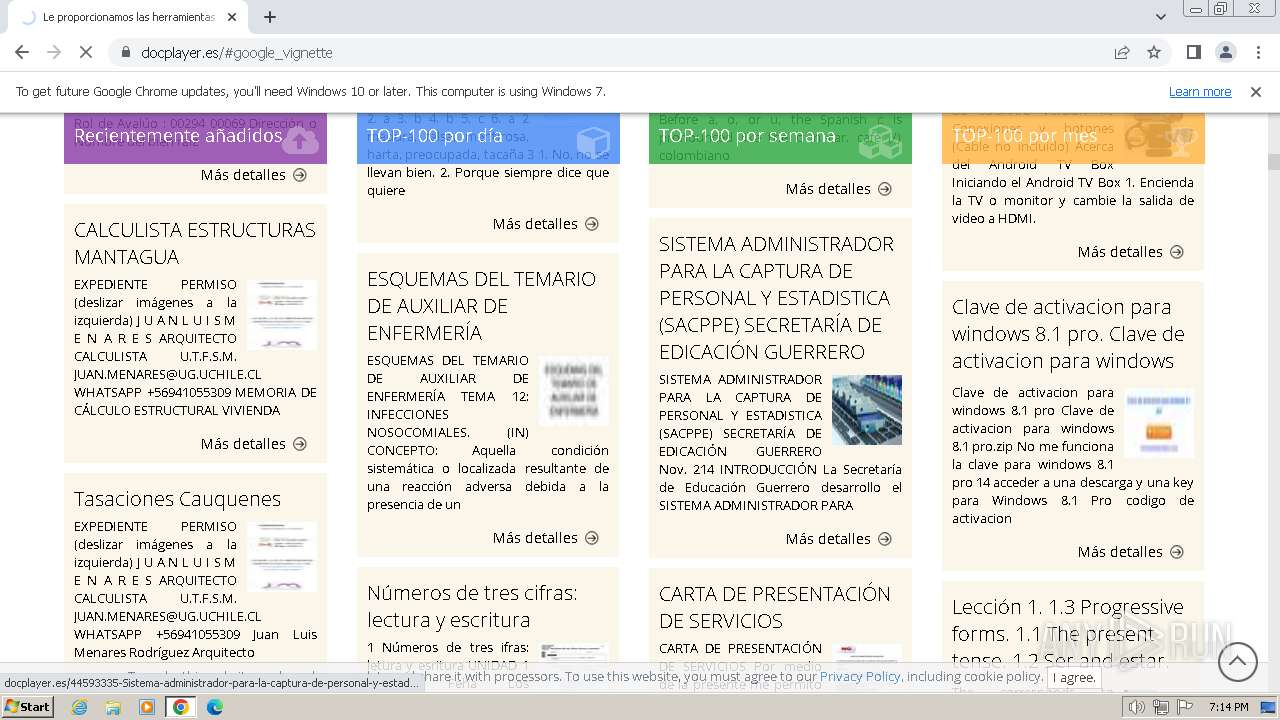The image size is (1280, 720).
Task: Open thumbnail of Tasaciones Cauquenes document
Action: coord(282,556)
